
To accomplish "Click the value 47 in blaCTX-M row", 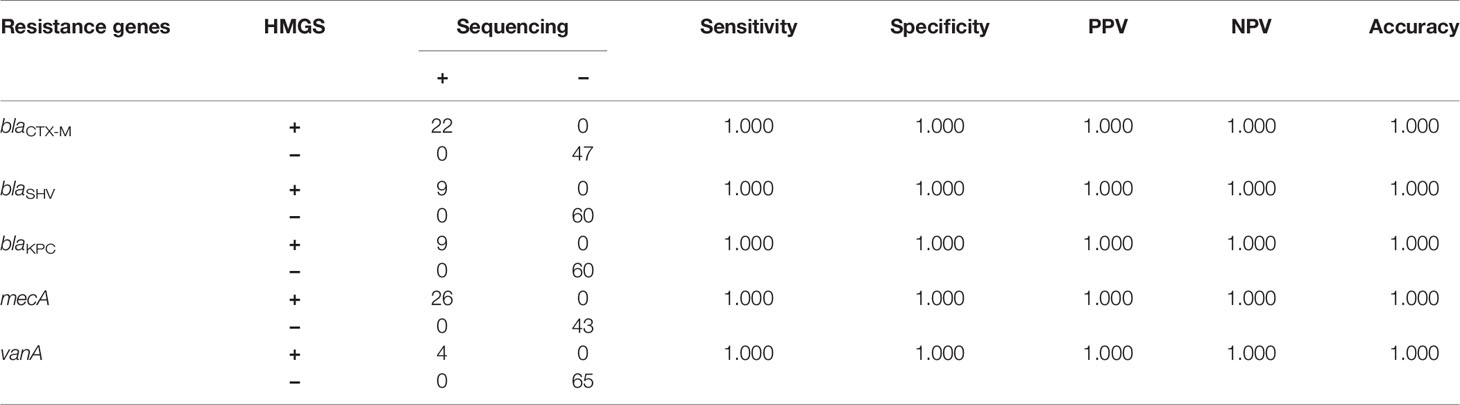I will pos(582,153).
